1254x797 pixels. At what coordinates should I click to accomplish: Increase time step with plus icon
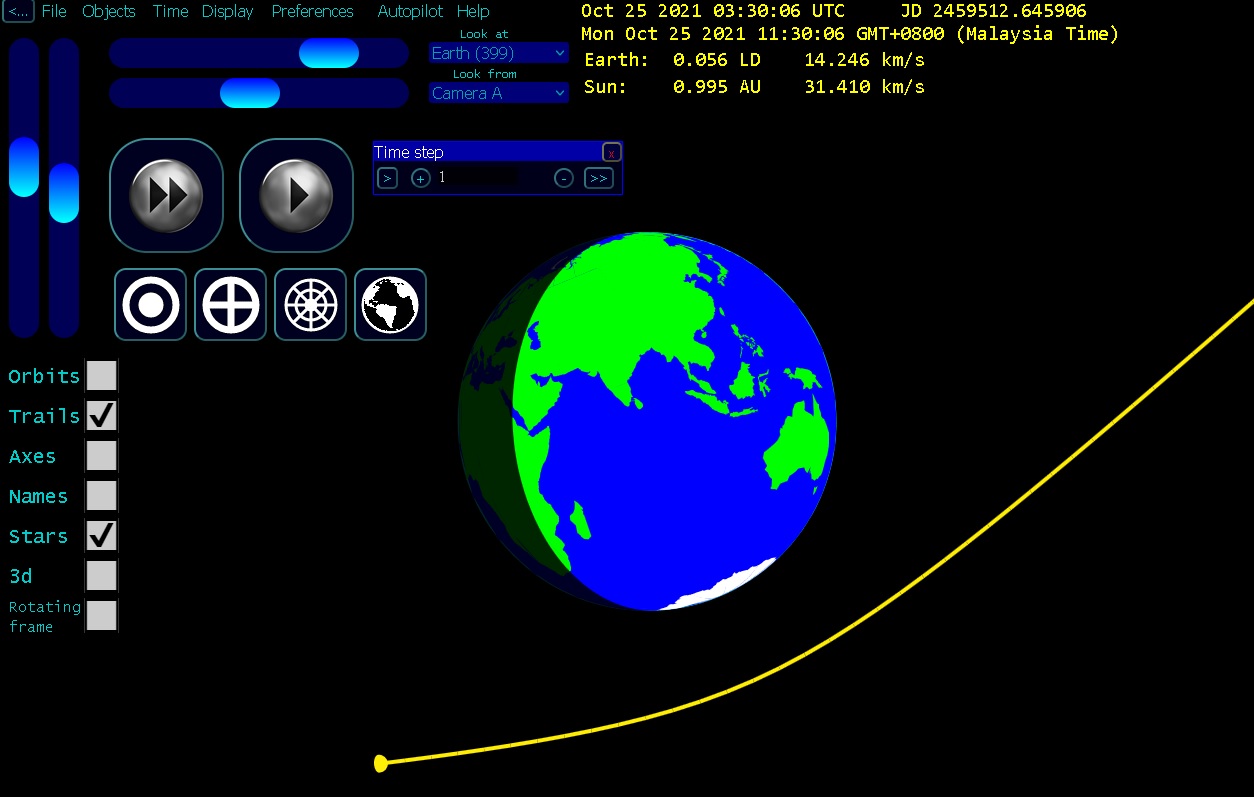(421, 178)
